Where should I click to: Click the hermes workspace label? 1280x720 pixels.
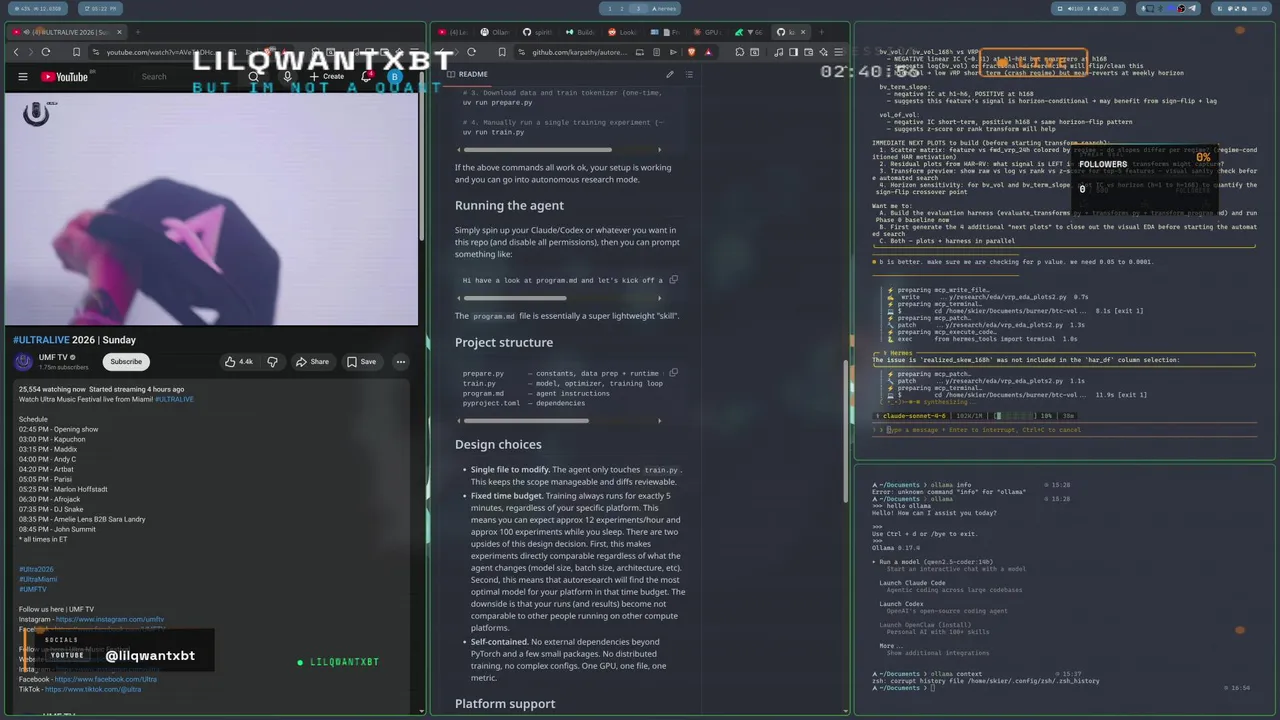[x=664, y=8]
